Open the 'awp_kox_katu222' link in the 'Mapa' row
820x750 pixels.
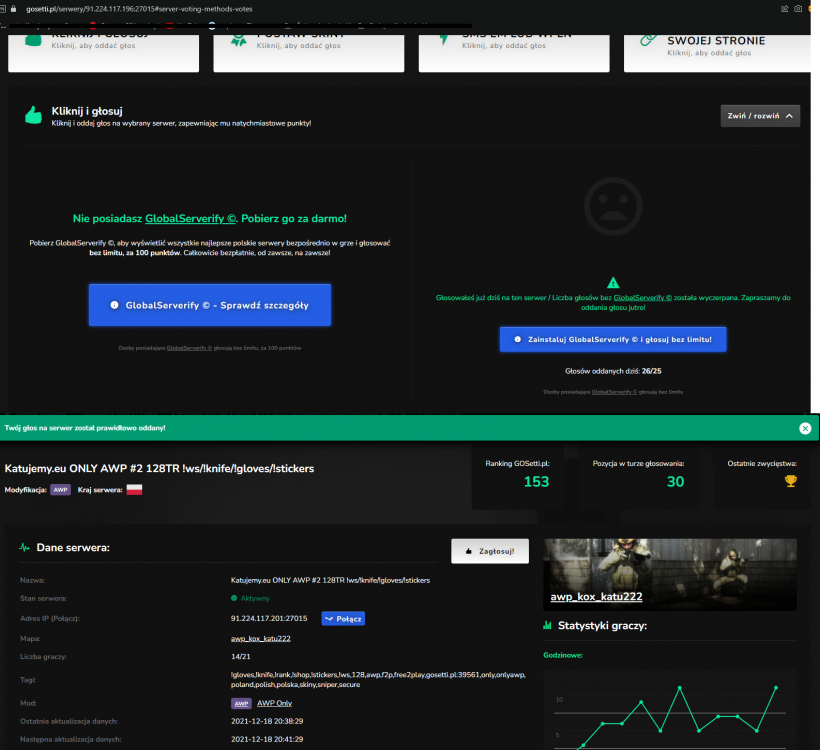(x=260, y=639)
